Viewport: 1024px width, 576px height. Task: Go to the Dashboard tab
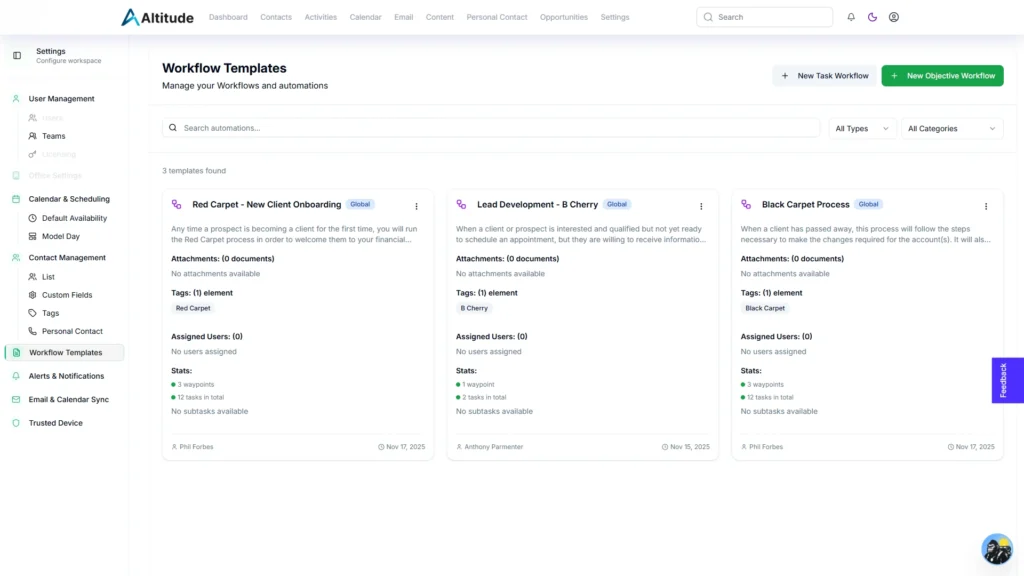pyautogui.click(x=228, y=17)
